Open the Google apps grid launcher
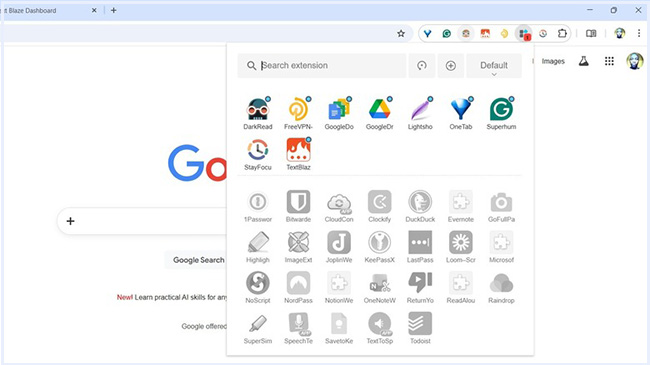 coord(609,61)
